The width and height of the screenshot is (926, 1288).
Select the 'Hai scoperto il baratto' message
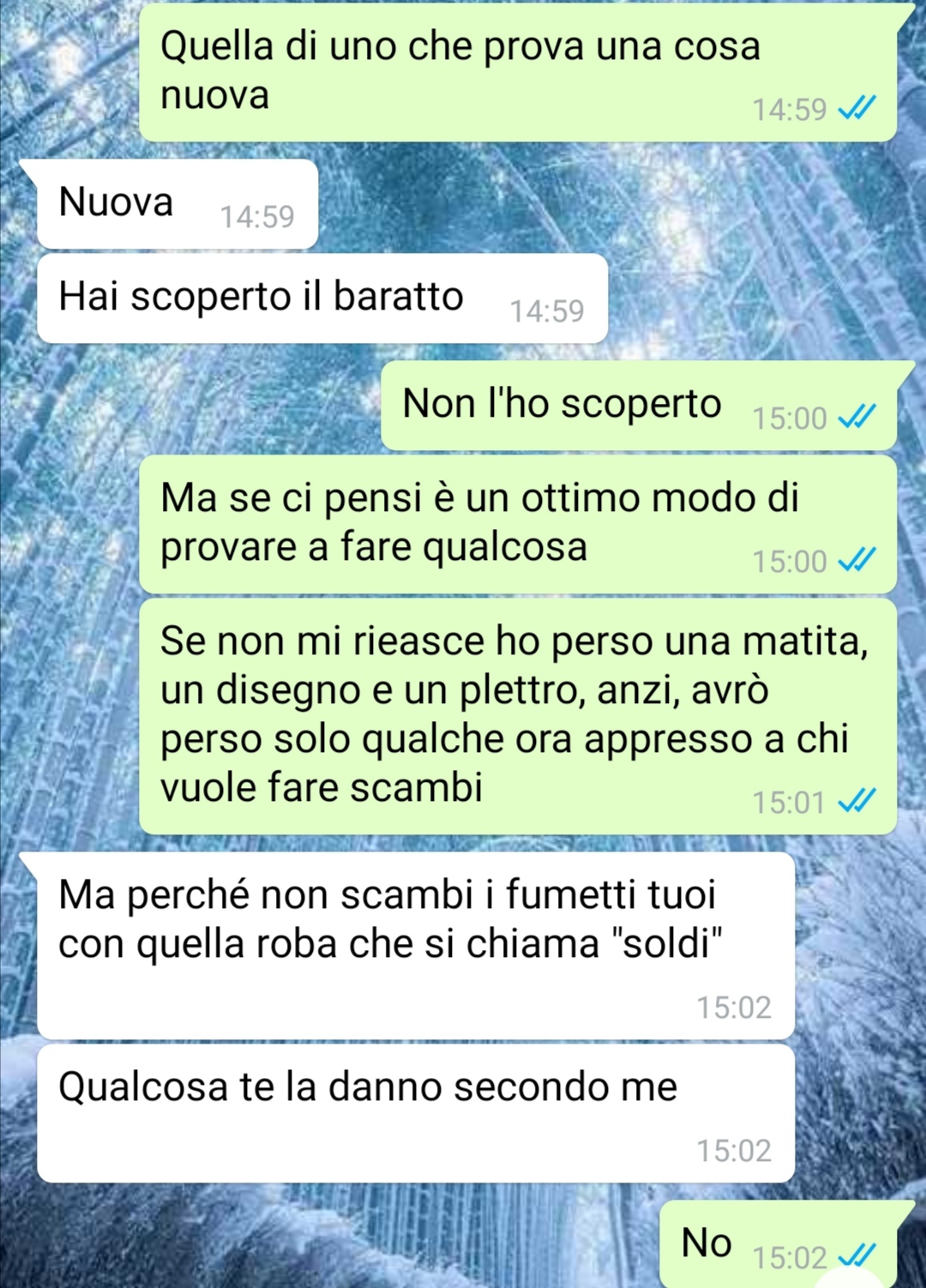click(x=322, y=298)
